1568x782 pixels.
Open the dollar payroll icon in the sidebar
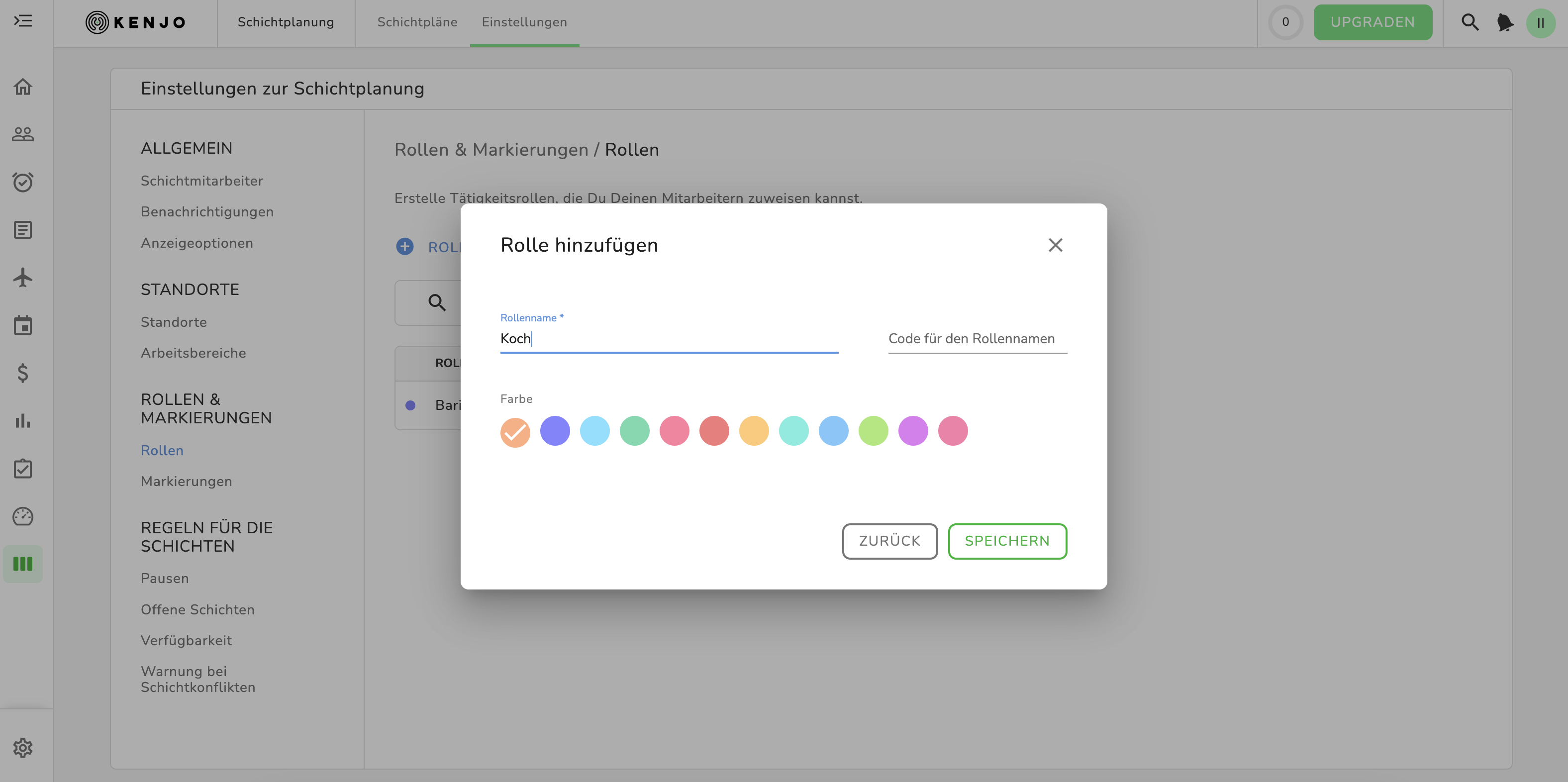(x=22, y=373)
